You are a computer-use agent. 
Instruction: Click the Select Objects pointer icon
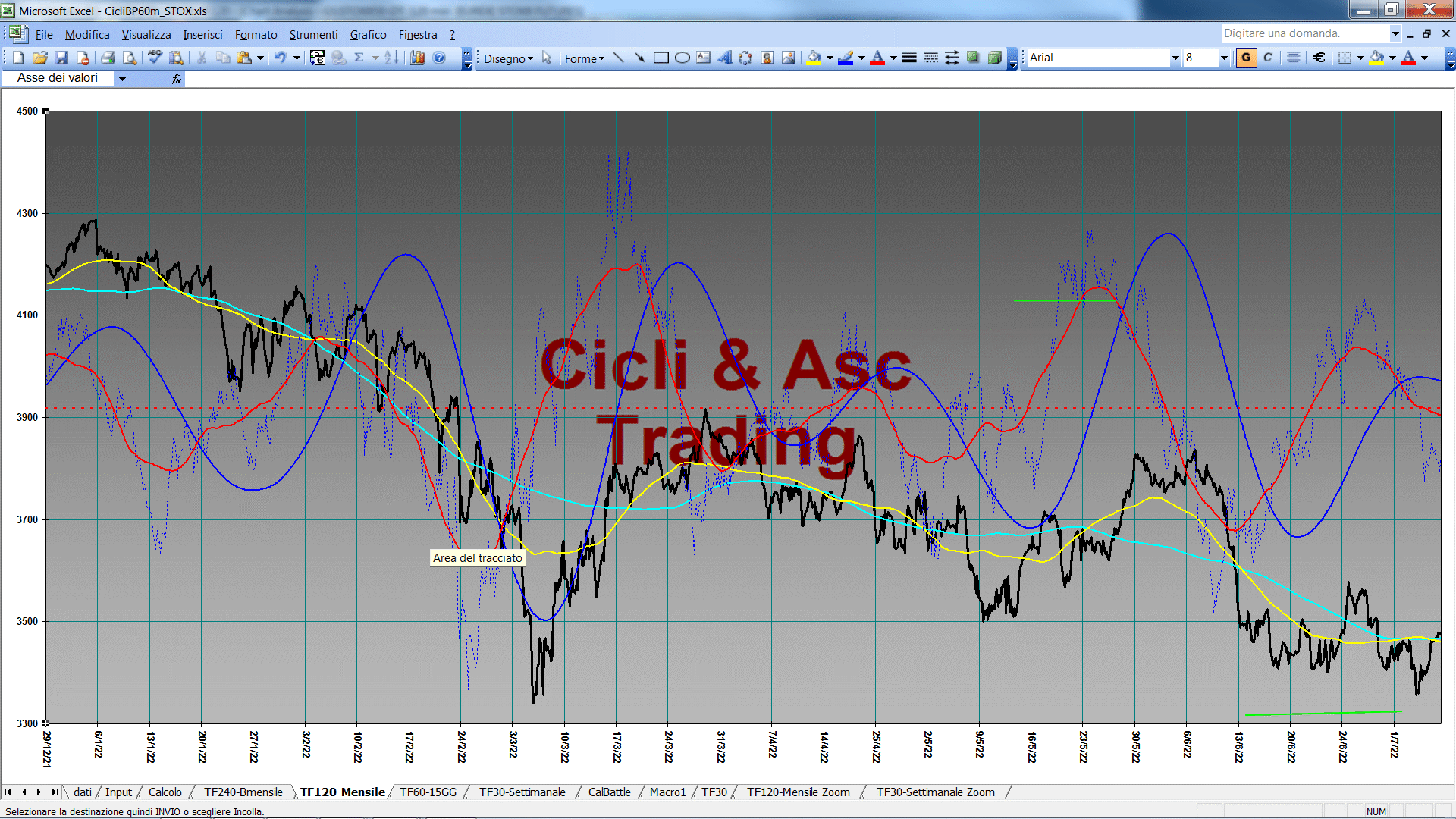(x=547, y=58)
